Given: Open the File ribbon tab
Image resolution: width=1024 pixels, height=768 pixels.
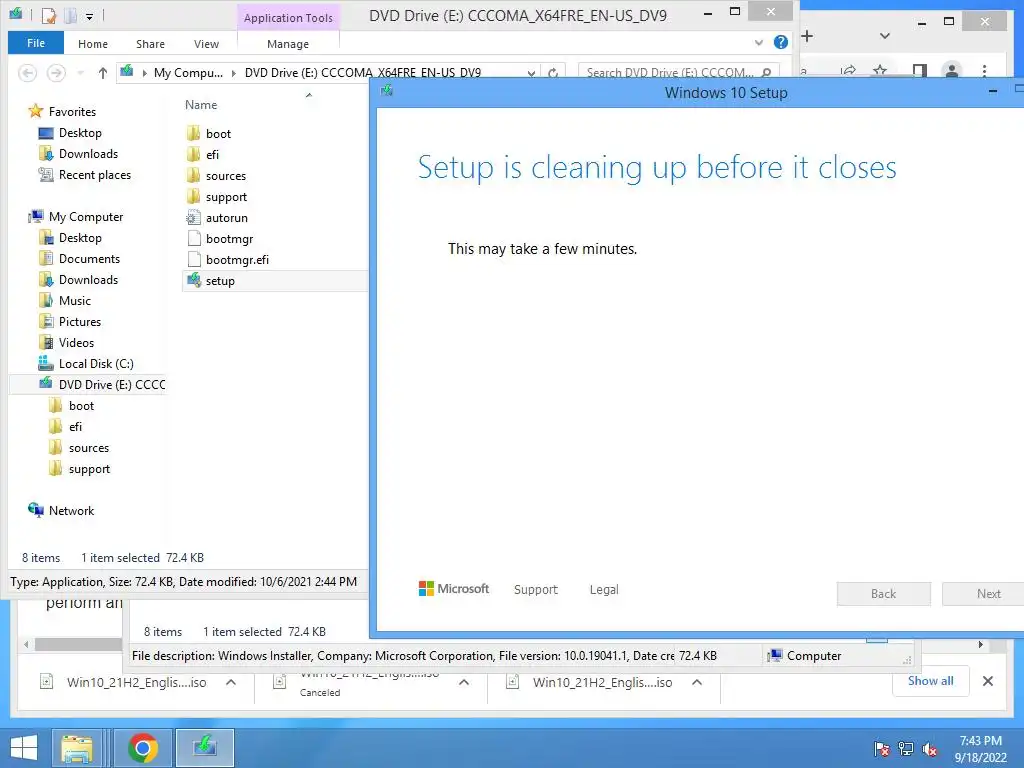Looking at the screenshot, I should 36,43.
